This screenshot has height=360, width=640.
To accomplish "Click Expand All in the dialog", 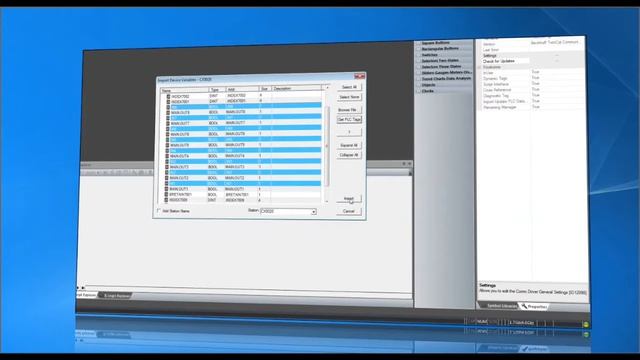I will pos(349,145).
